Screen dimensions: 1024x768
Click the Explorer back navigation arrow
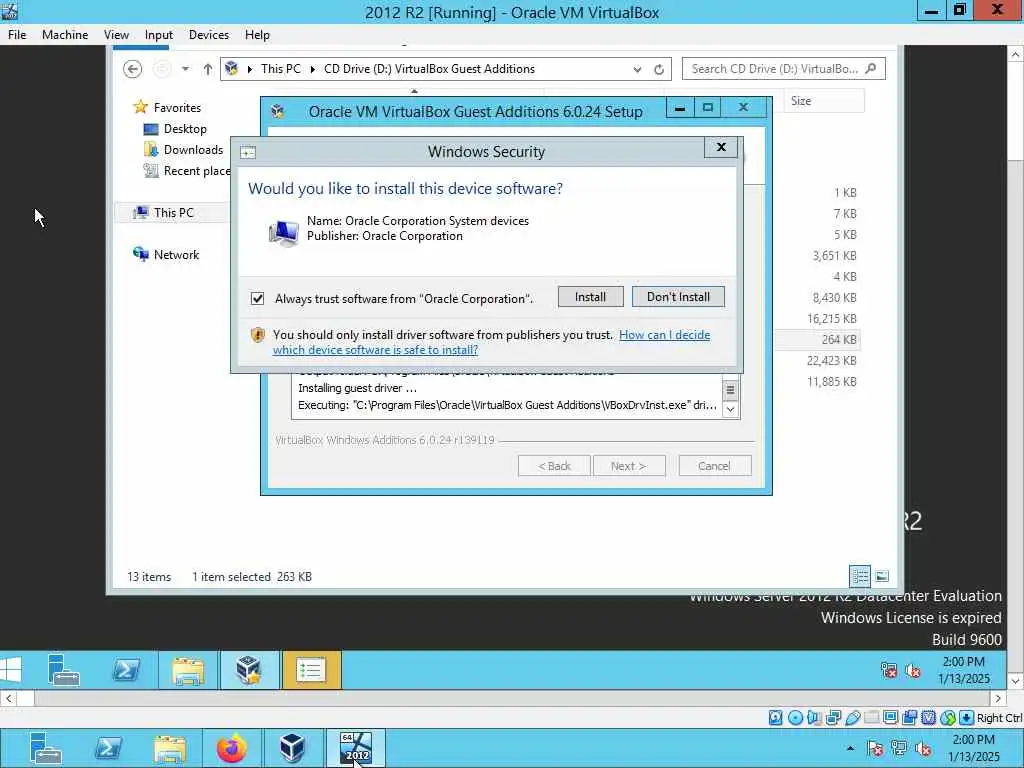click(x=133, y=69)
